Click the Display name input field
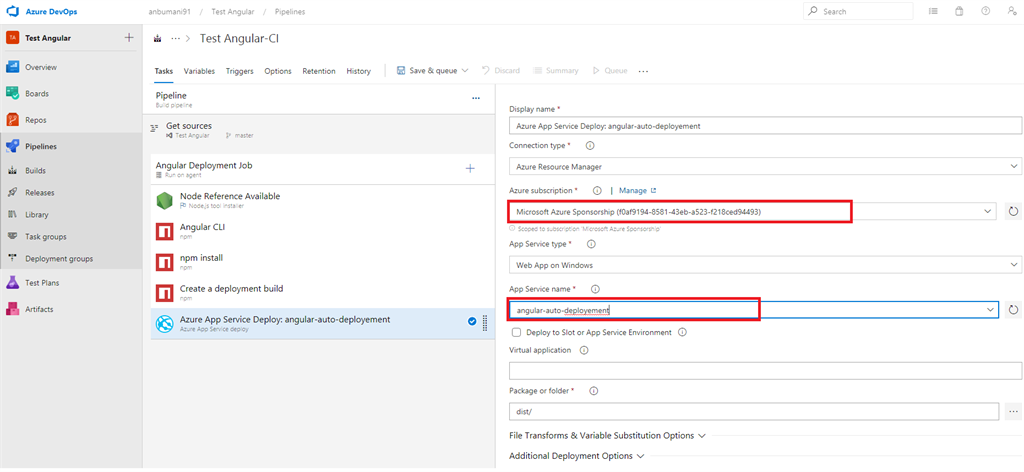The width and height of the screenshot is (1024, 472). click(x=765, y=125)
